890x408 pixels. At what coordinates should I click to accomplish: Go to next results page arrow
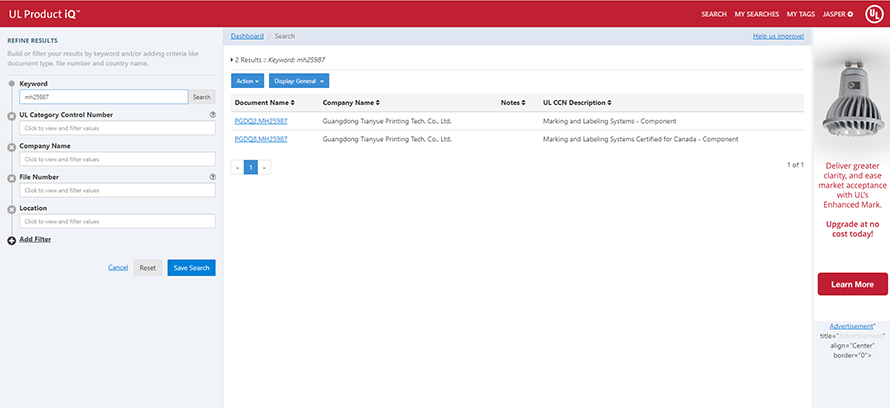[264, 167]
